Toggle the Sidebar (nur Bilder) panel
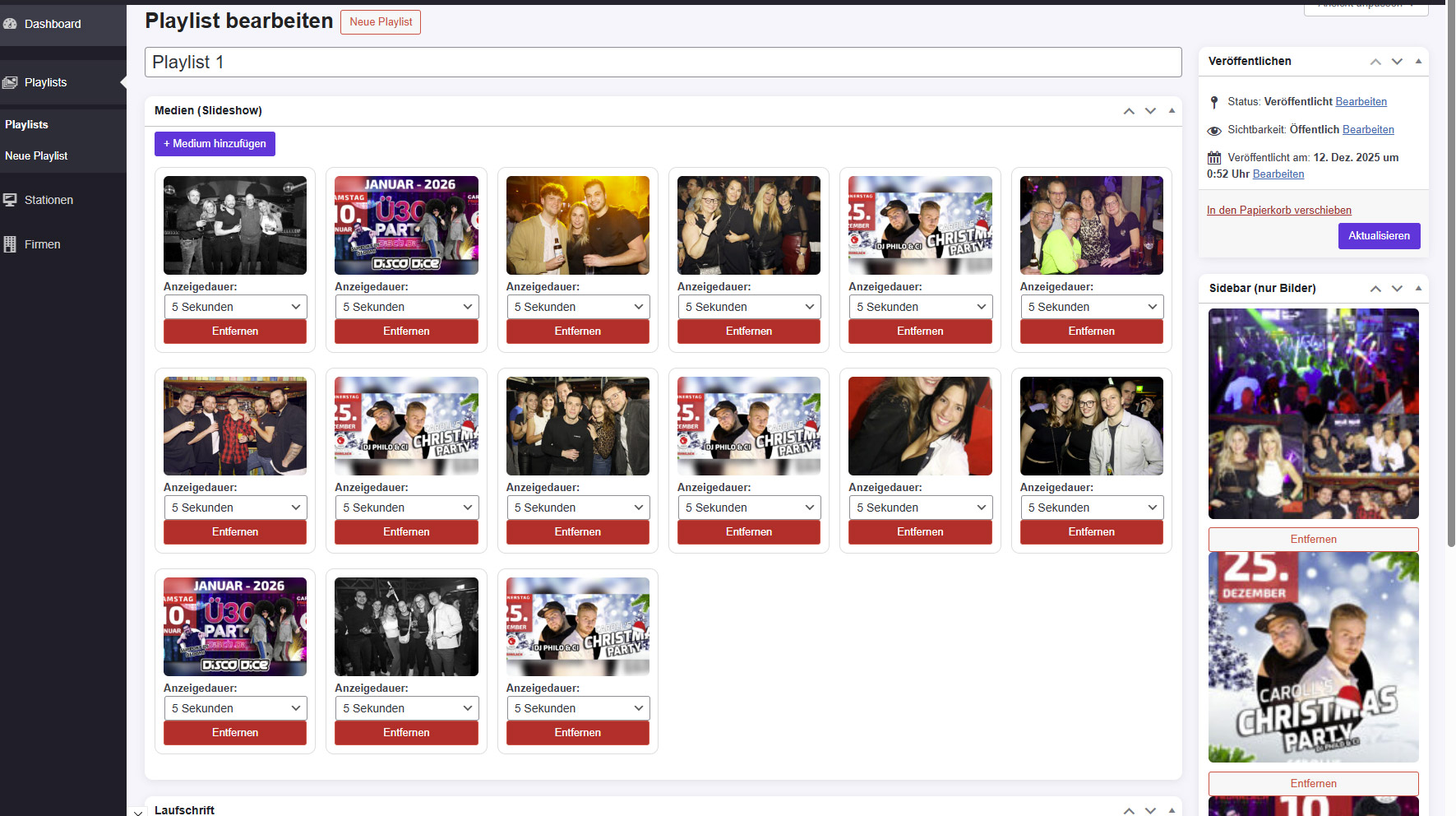The image size is (1456, 816). point(1418,288)
